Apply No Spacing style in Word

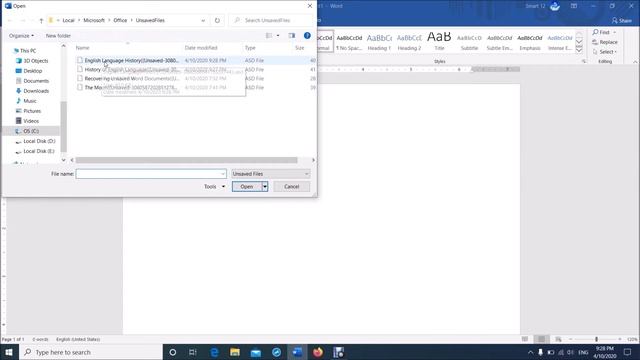click(349, 42)
